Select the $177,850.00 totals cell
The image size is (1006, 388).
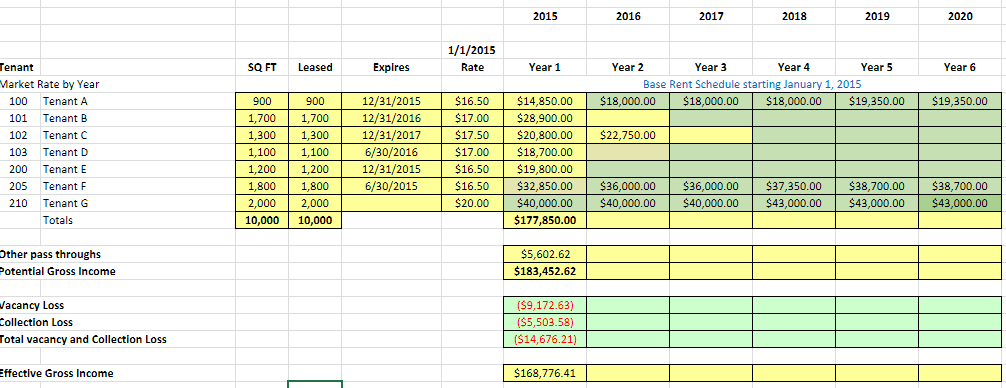click(x=545, y=220)
